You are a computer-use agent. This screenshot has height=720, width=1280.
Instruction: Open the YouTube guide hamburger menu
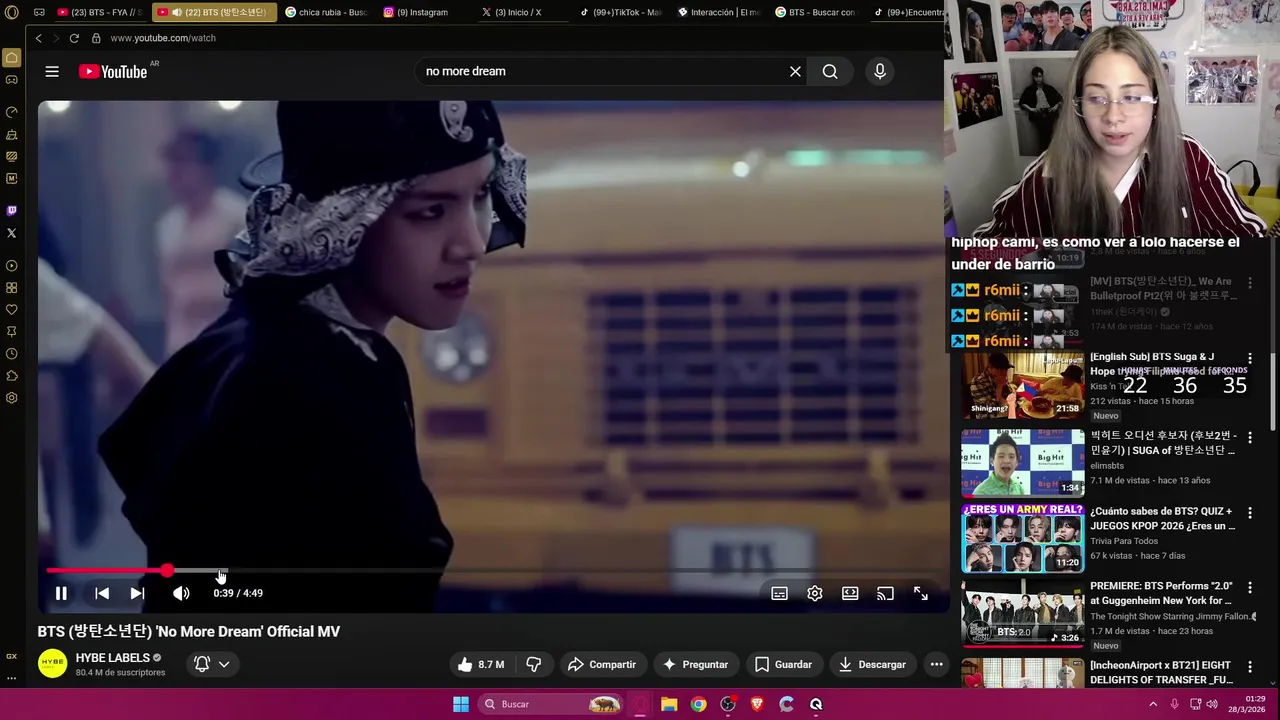(x=52, y=71)
